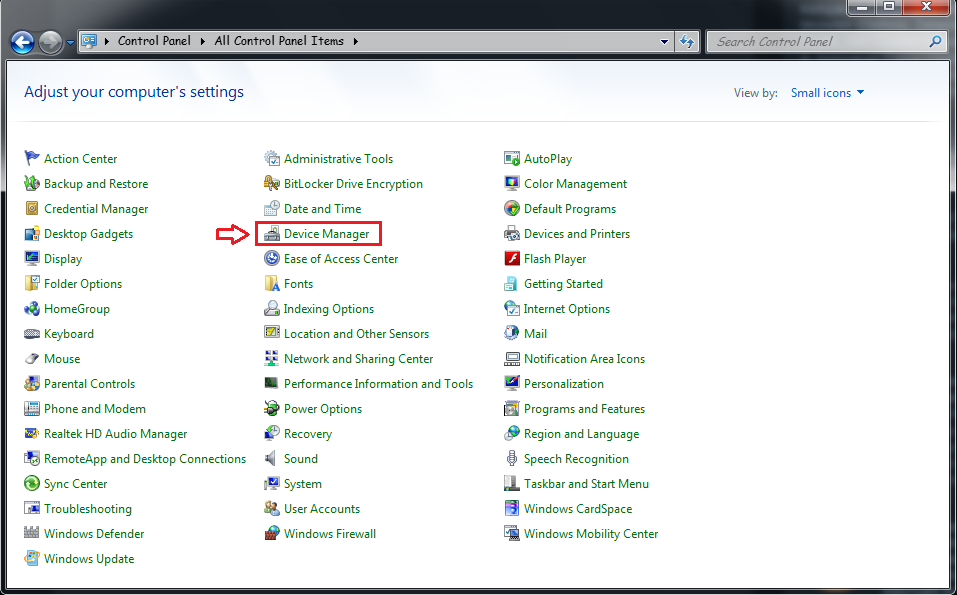Open the Device Manager icon
The width and height of the screenshot is (957, 595).
pos(272,234)
